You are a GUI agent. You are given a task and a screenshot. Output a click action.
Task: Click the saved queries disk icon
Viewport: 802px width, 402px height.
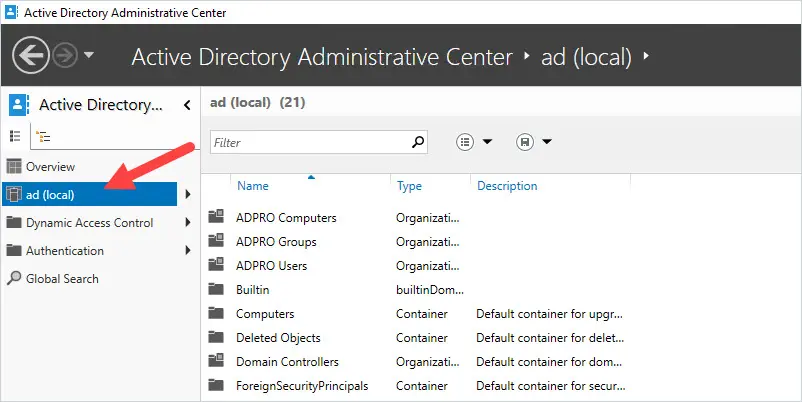(525, 142)
